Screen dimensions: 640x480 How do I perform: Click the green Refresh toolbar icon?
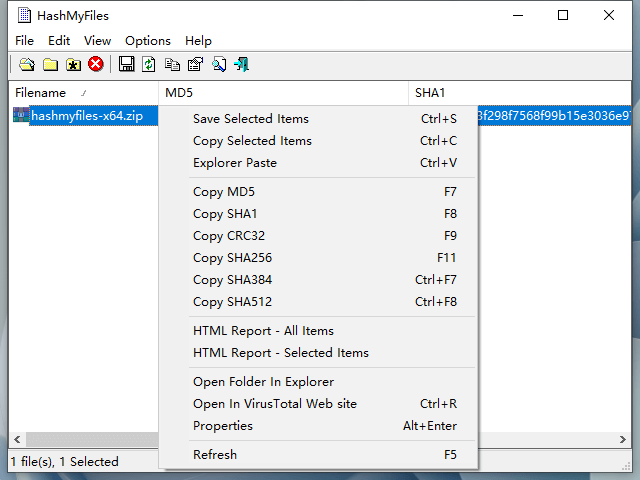(x=149, y=64)
